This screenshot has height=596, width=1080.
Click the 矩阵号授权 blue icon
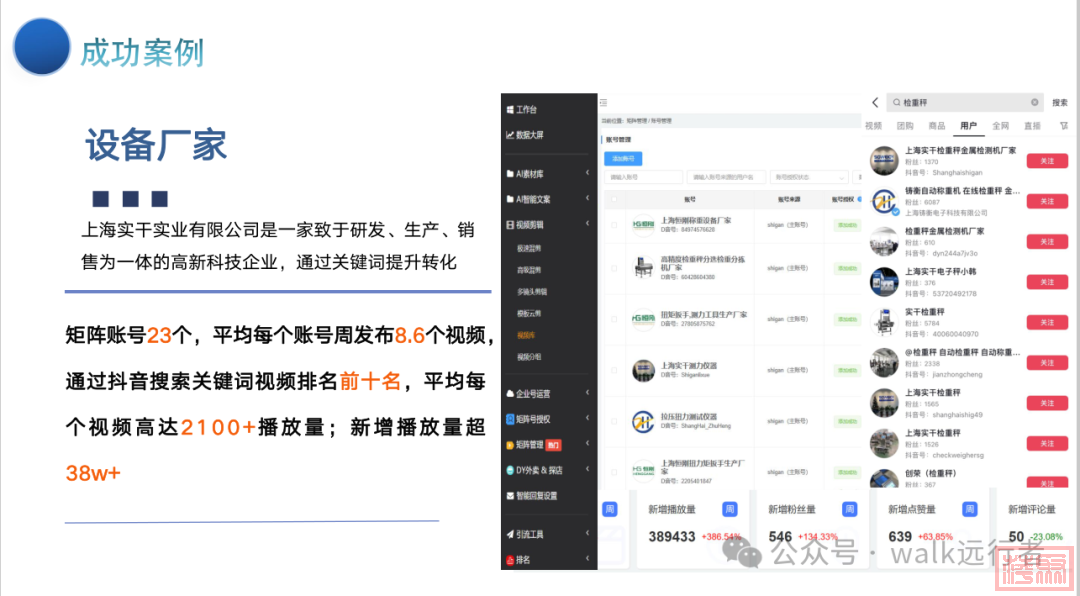coord(510,419)
